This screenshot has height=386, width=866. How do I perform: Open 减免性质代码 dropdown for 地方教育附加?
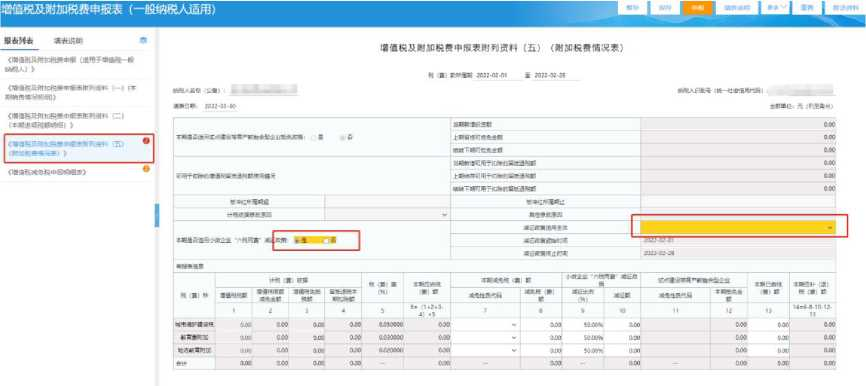click(485, 350)
